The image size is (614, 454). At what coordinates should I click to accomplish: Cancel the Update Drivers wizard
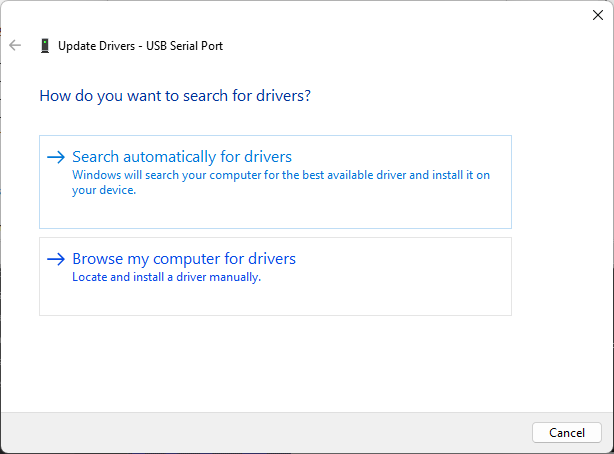click(x=567, y=432)
